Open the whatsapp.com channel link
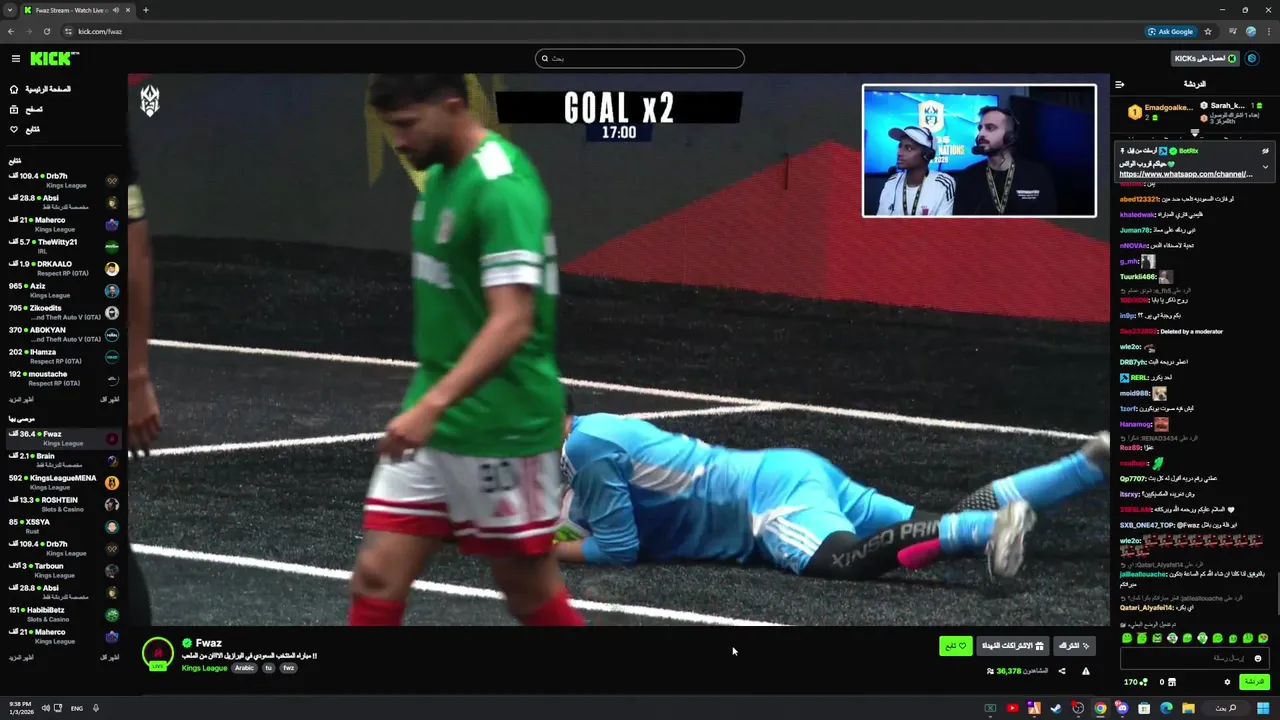Image resolution: width=1280 pixels, height=720 pixels. pyautogui.click(x=1186, y=174)
